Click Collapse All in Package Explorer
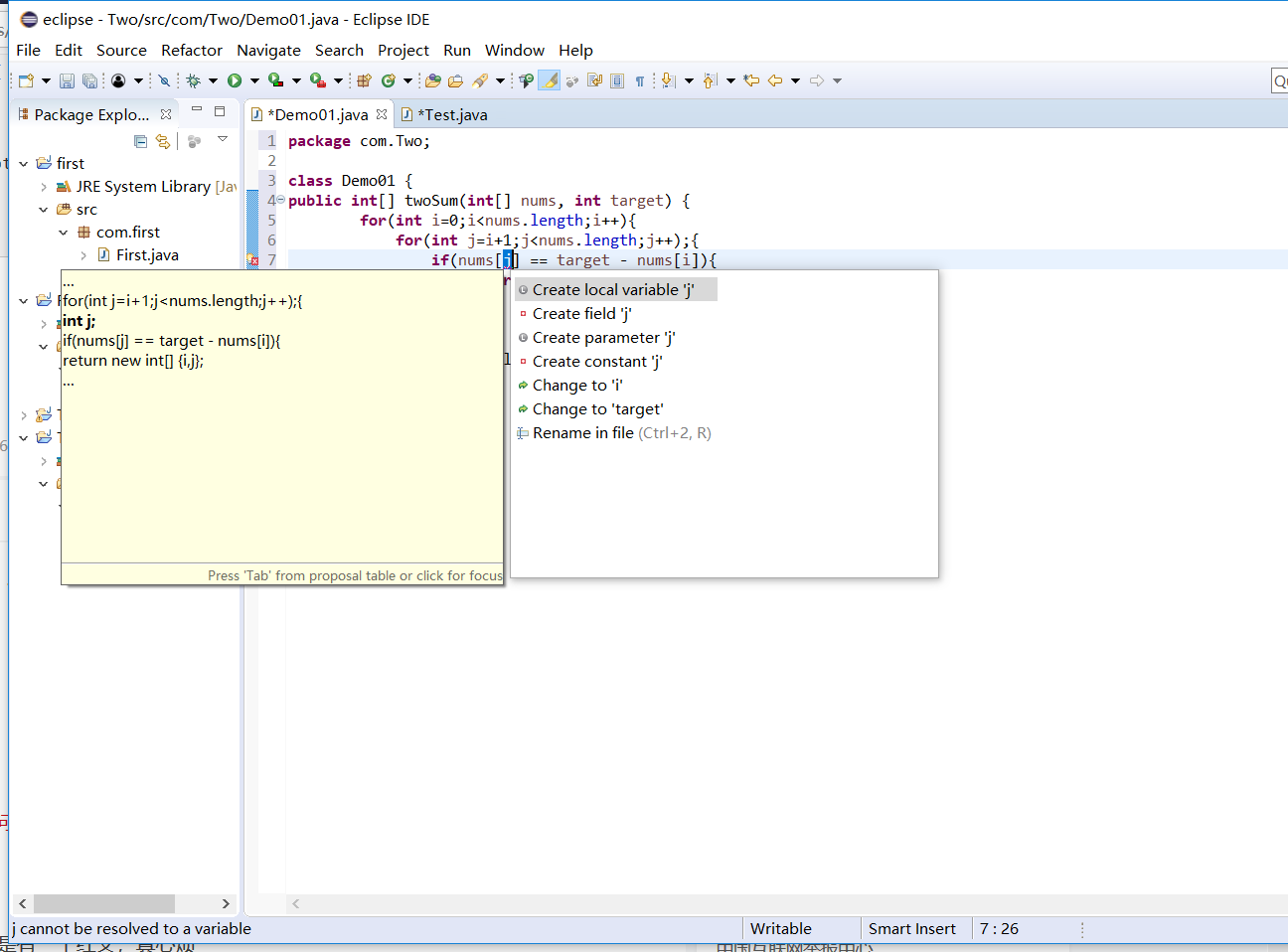This screenshot has height=952, width=1288. (x=140, y=141)
